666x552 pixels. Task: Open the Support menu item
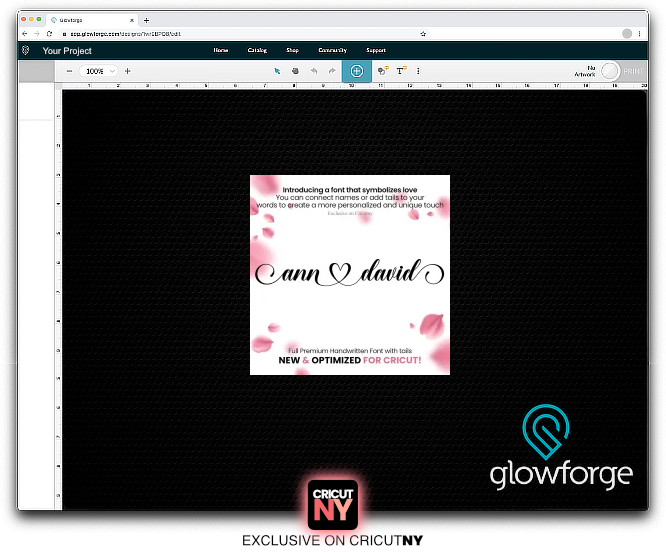pos(376,50)
